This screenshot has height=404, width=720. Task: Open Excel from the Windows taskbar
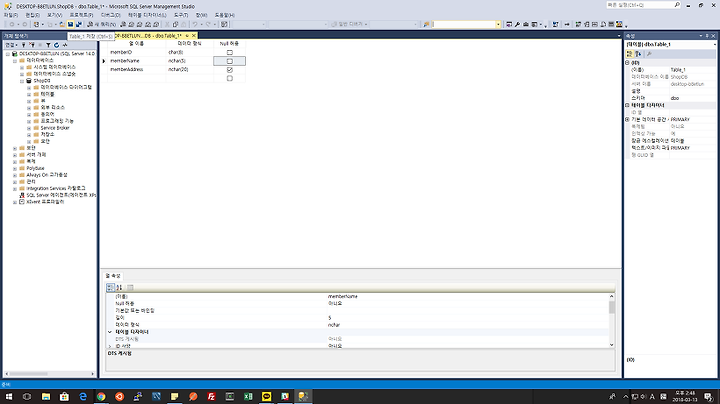(248, 396)
